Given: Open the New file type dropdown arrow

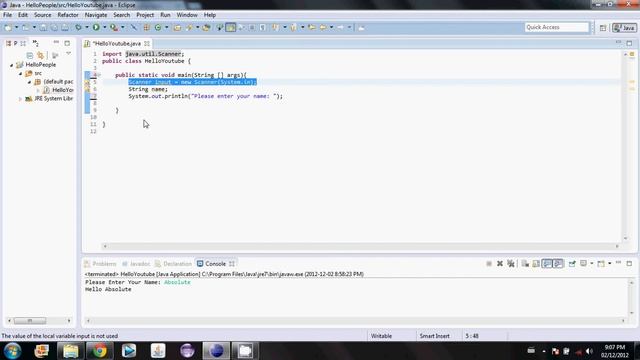Looking at the screenshot, I should (x=17, y=27).
